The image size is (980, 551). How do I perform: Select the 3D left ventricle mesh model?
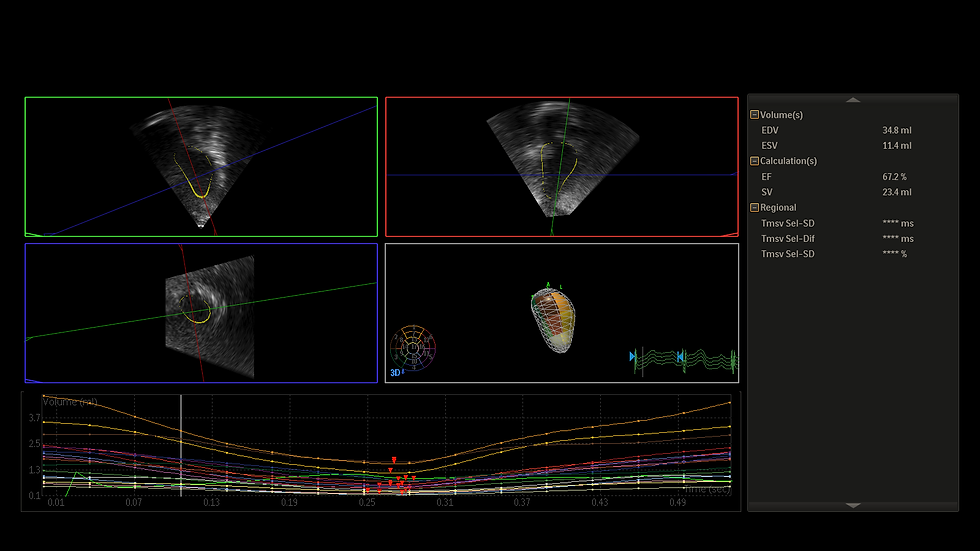click(553, 319)
